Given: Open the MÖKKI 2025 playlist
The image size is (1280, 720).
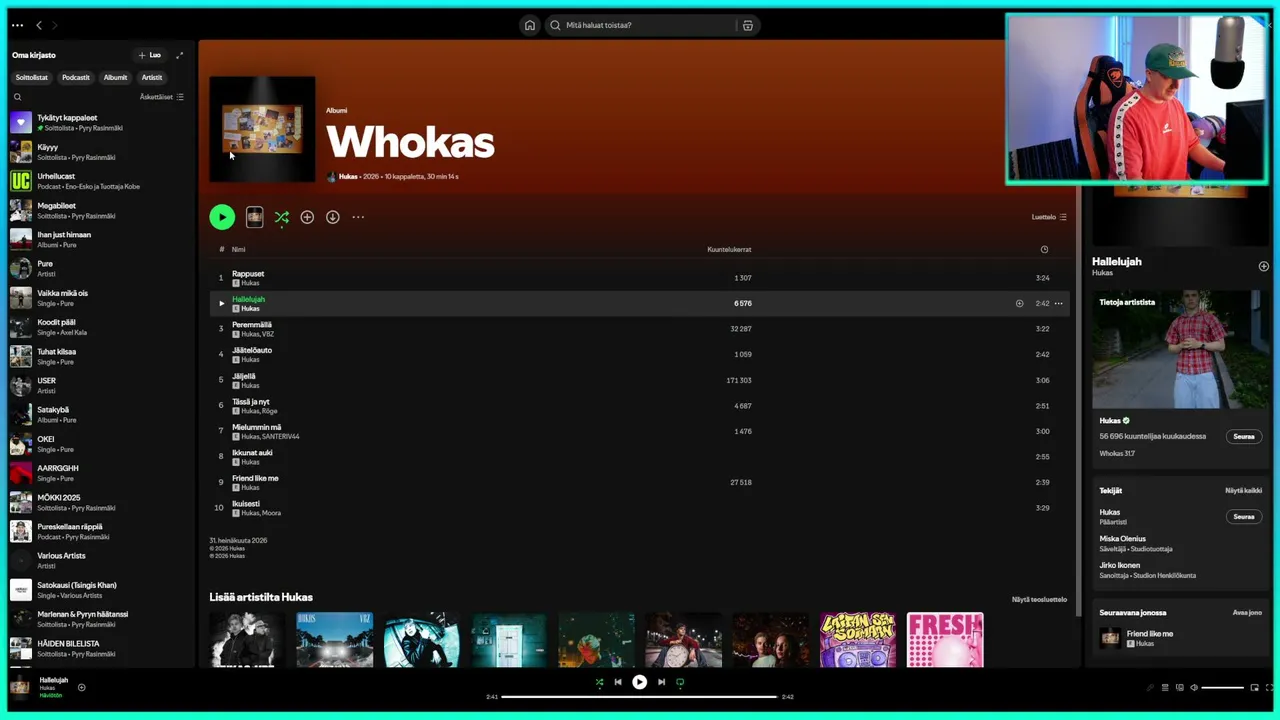Looking at the screenshot, I should [x=98, y=502].
